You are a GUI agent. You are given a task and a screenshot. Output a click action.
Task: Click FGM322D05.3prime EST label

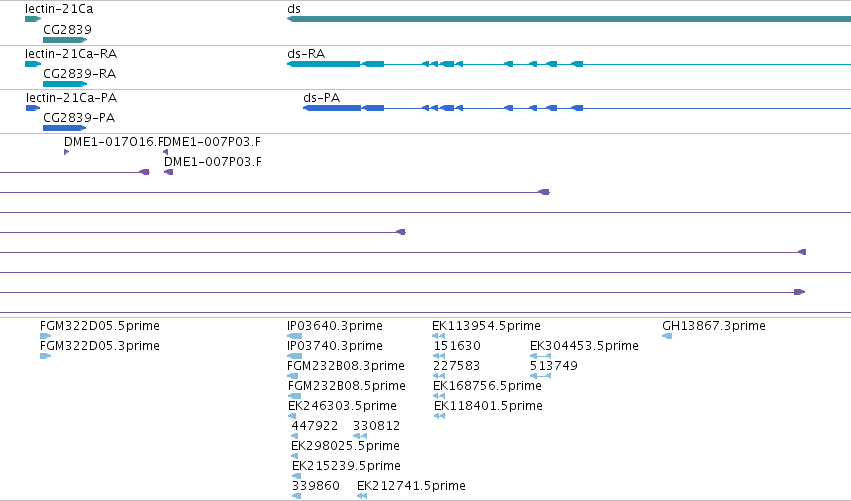point(100,345)
